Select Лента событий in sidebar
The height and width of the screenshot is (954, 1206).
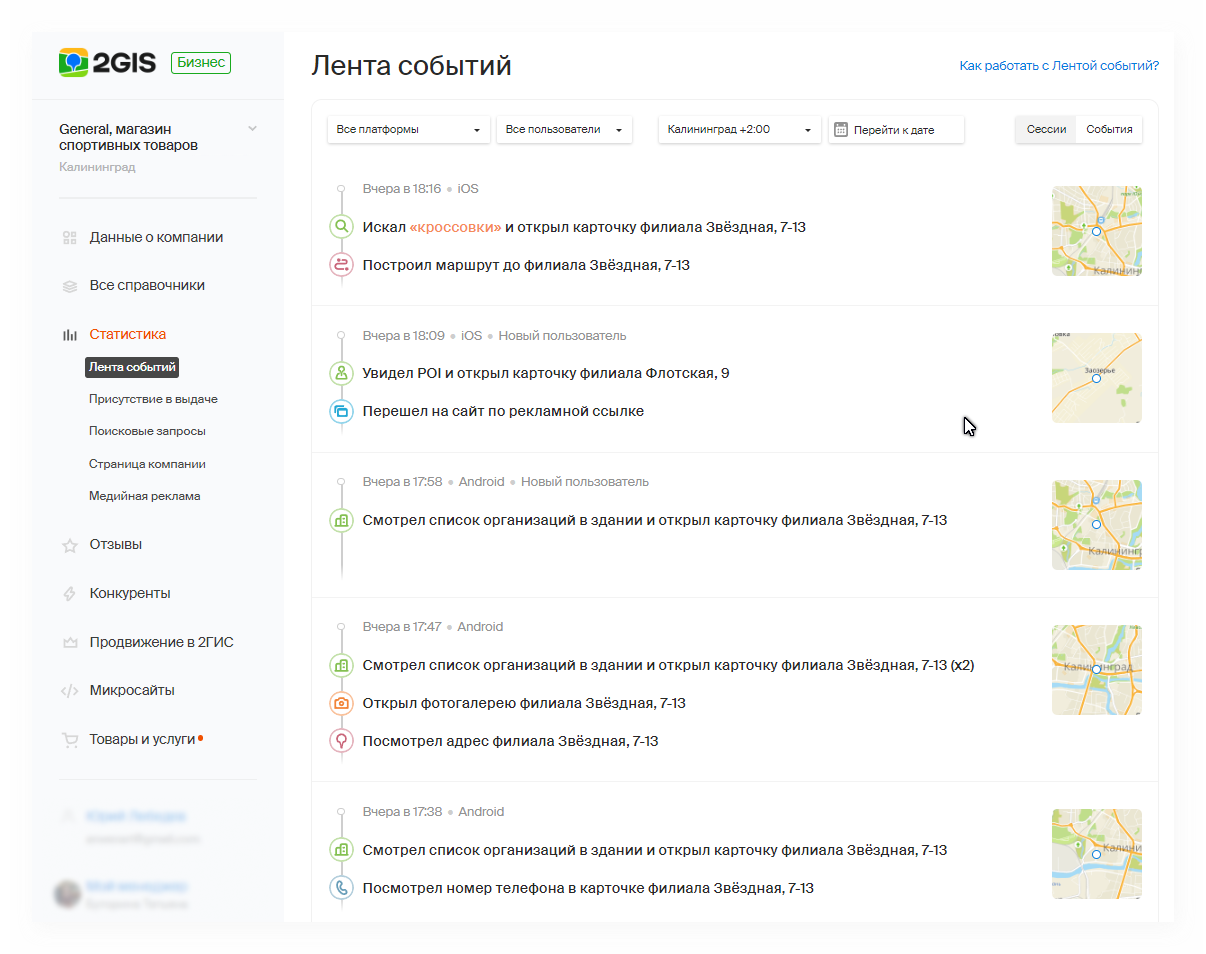click(x=132, y=367)
